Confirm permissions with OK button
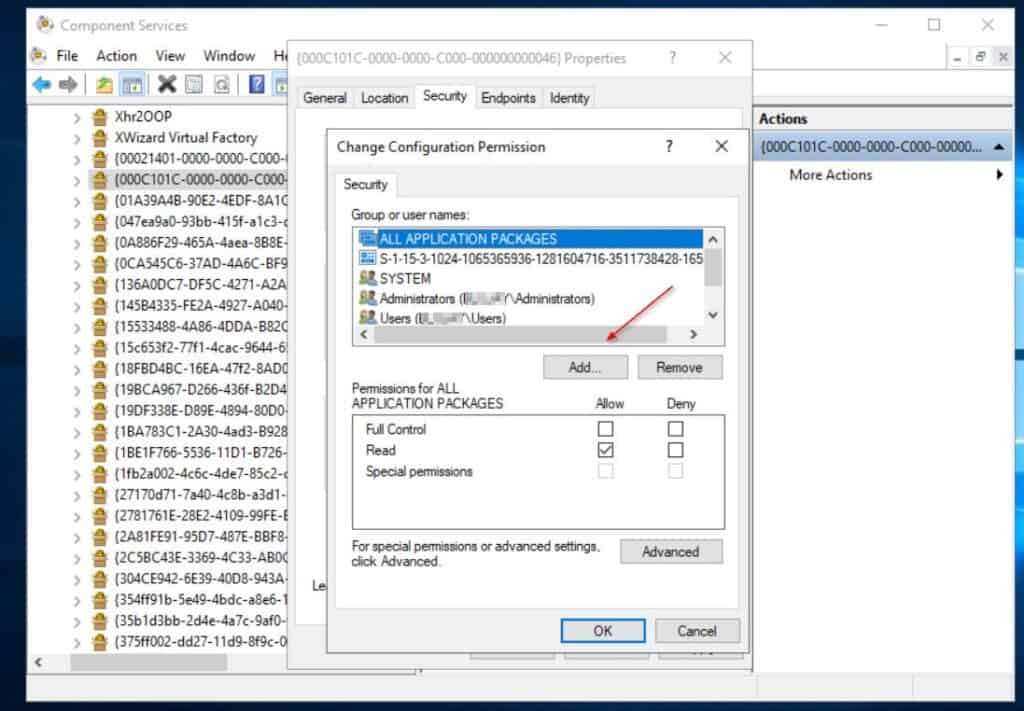 pos(603,631)
